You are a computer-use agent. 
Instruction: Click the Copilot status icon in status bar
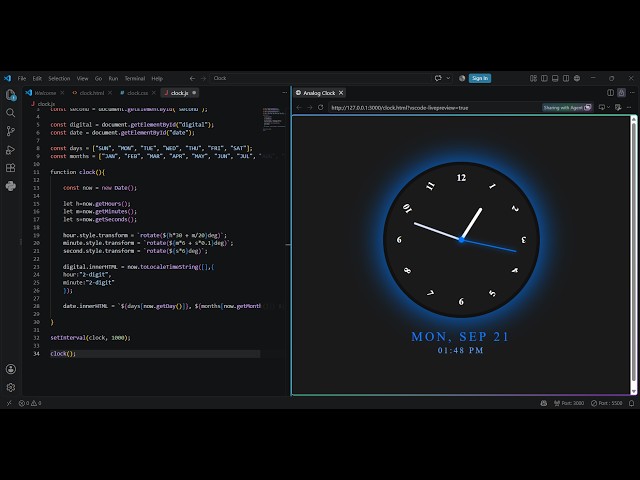544,403
